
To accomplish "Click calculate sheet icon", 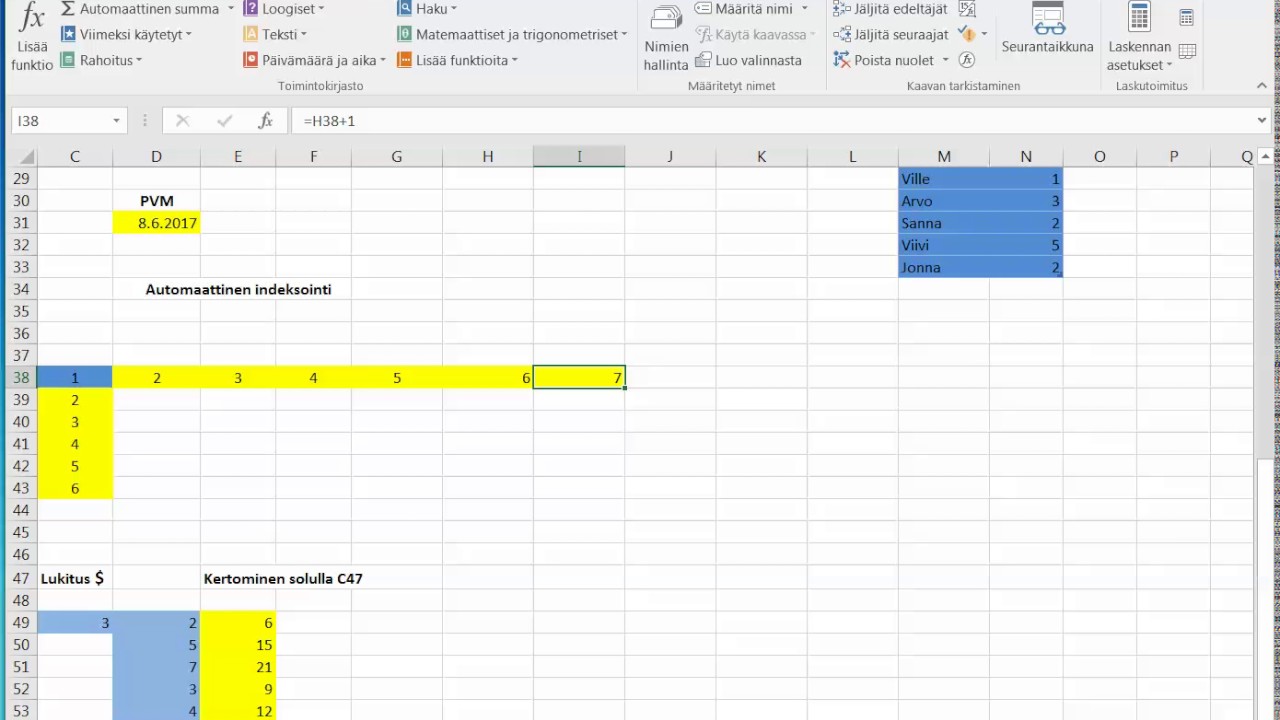I will pyautogui.click(x=1187, y=51).
